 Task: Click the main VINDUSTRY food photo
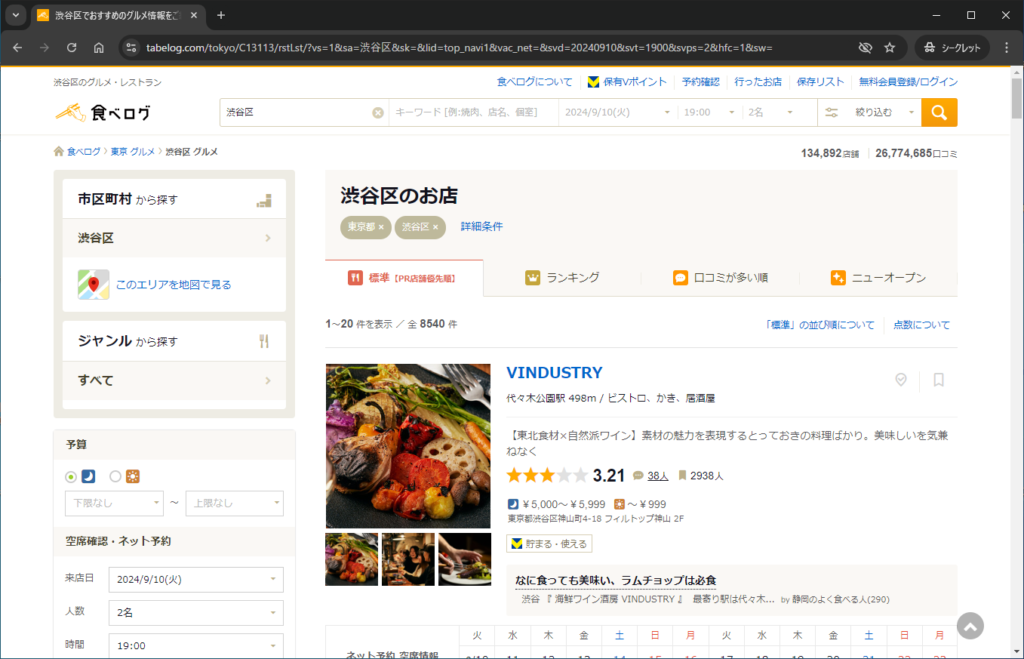[x=408, y=445]
